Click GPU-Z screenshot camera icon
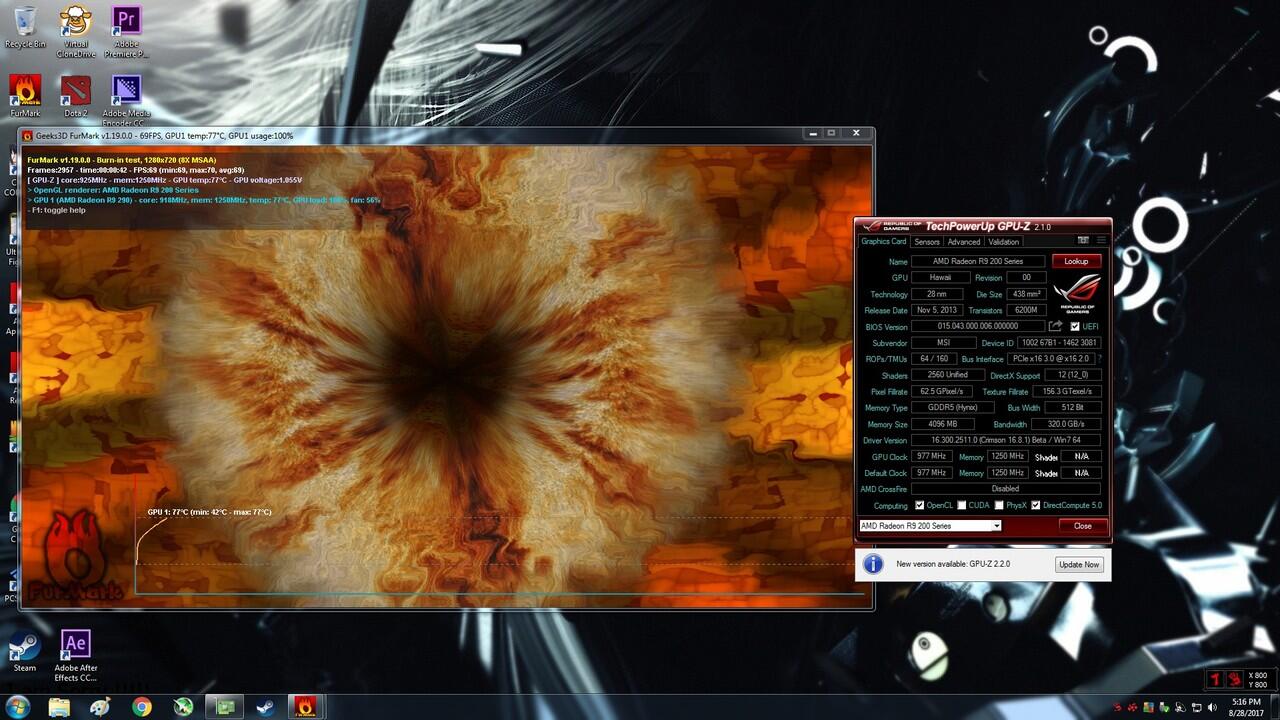 point(1083,241)
